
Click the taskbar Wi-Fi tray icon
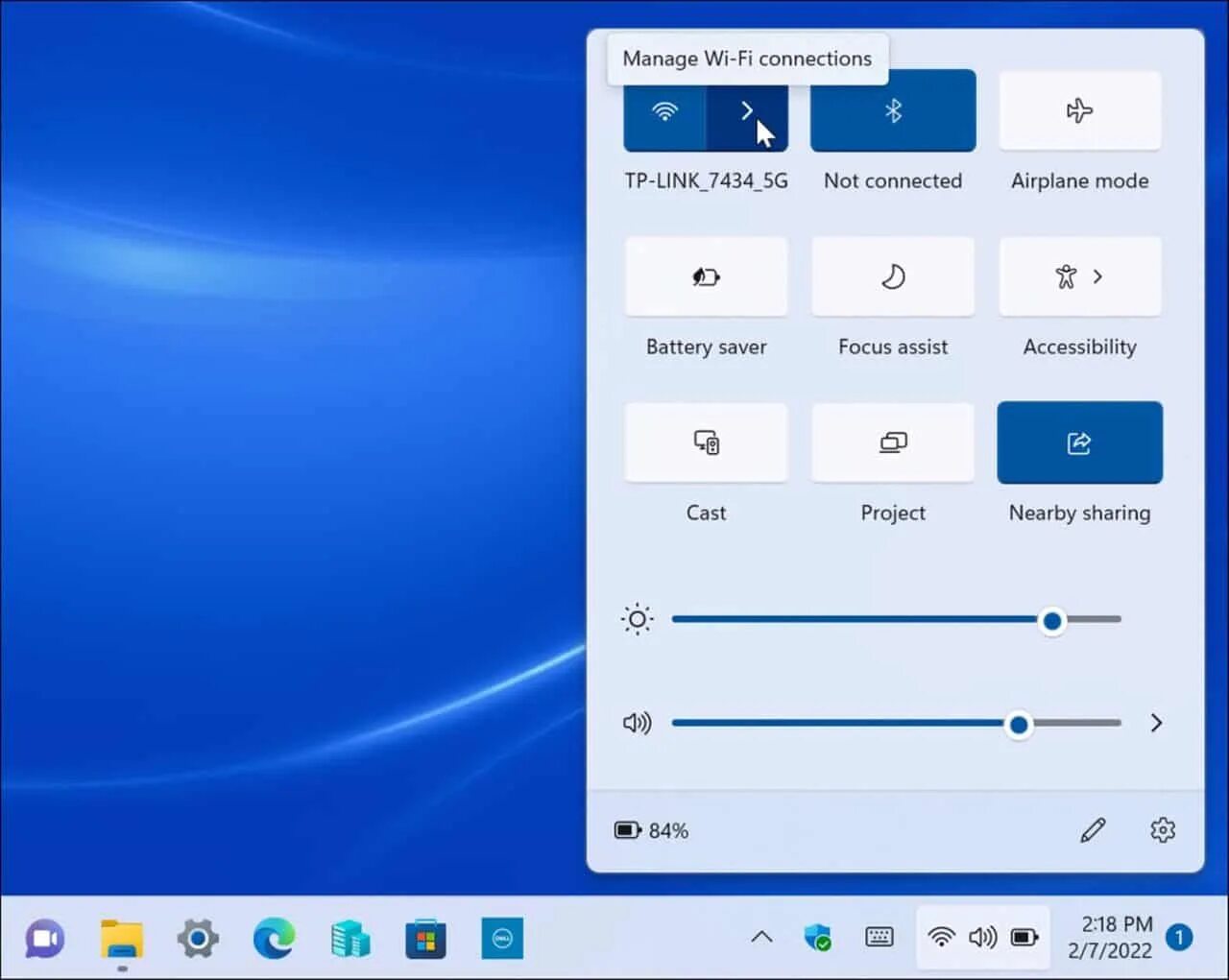(942, 937)
